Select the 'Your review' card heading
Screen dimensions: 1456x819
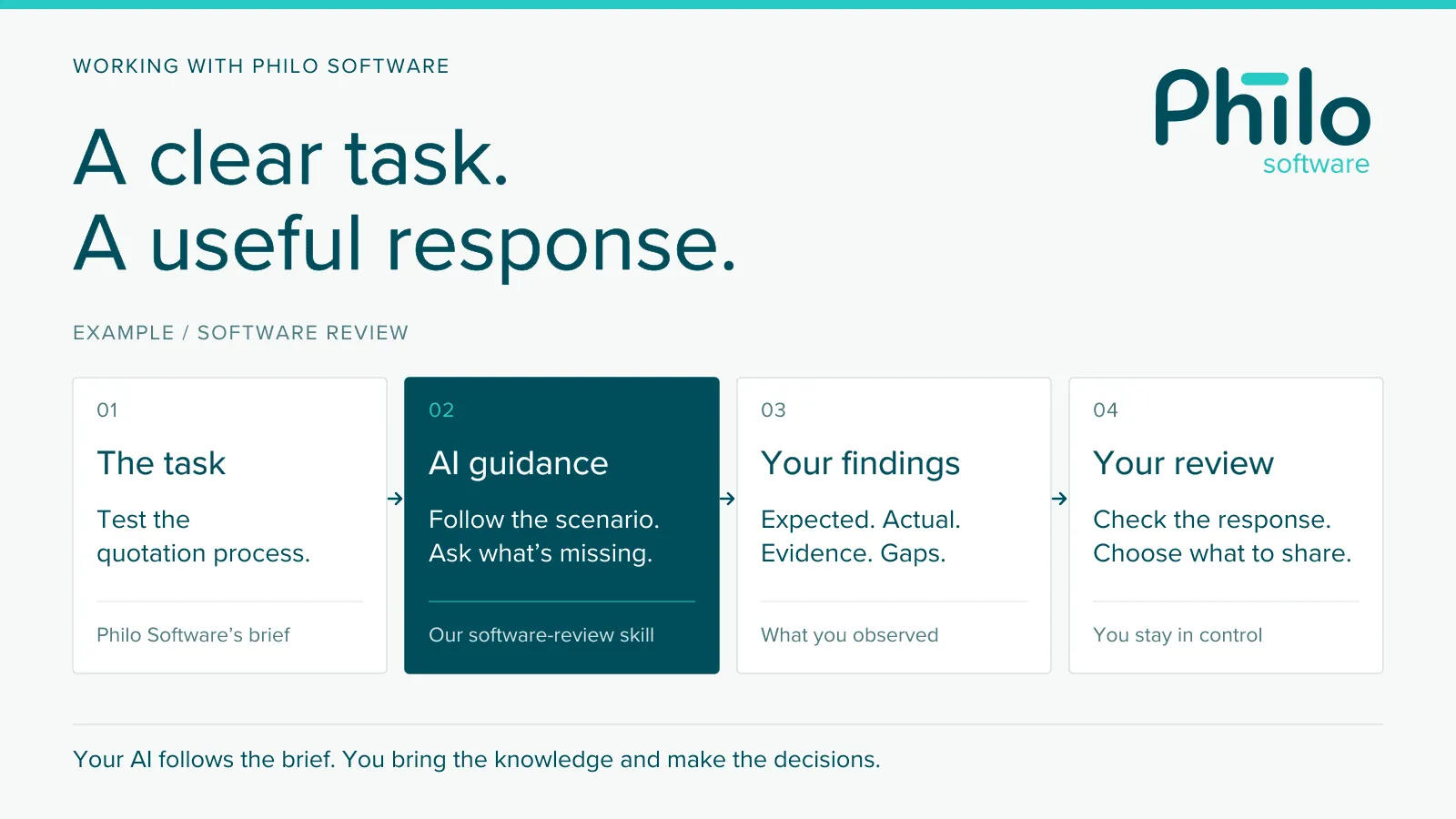click(1183, 463)
